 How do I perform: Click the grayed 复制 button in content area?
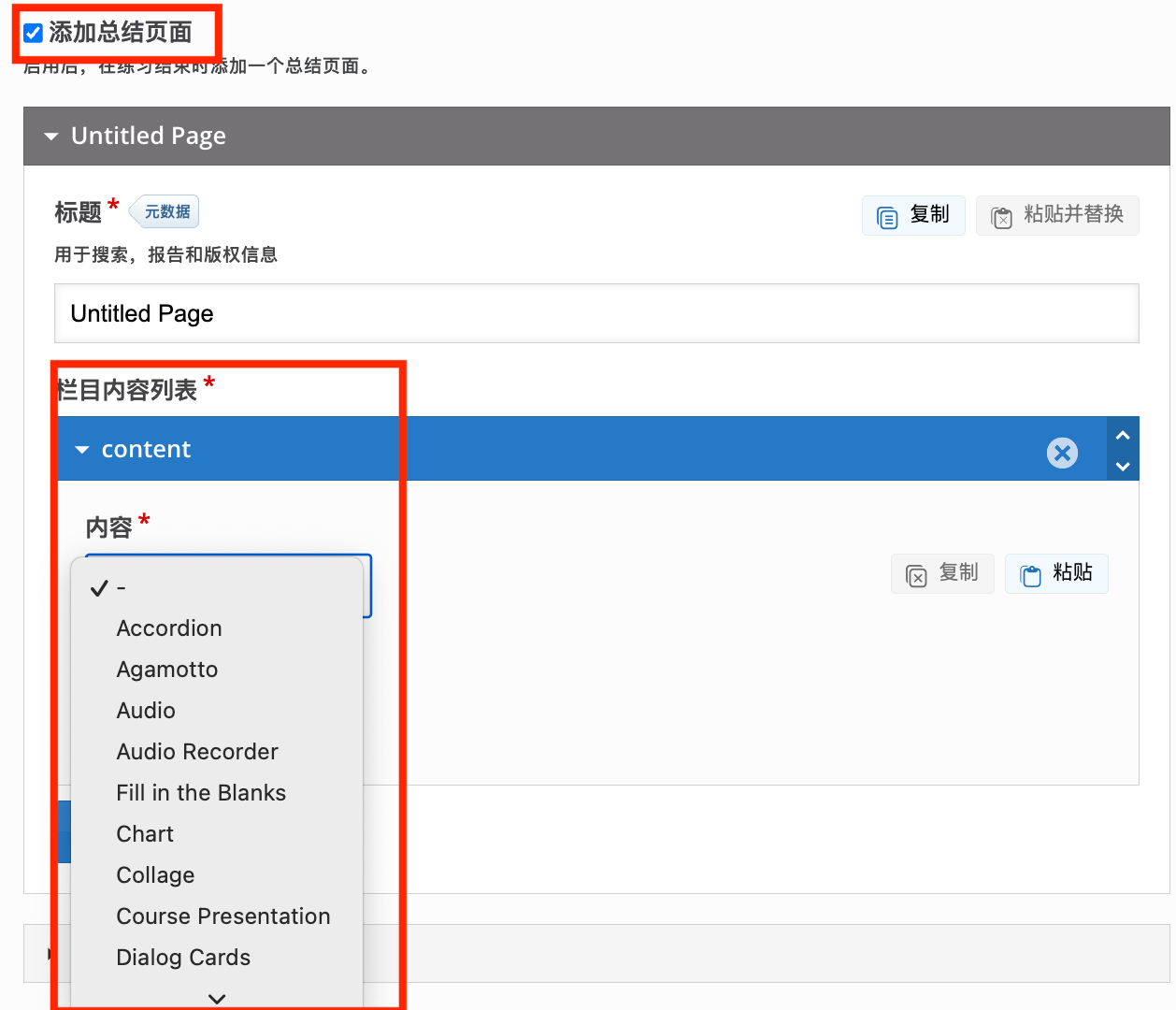(942, 573)
